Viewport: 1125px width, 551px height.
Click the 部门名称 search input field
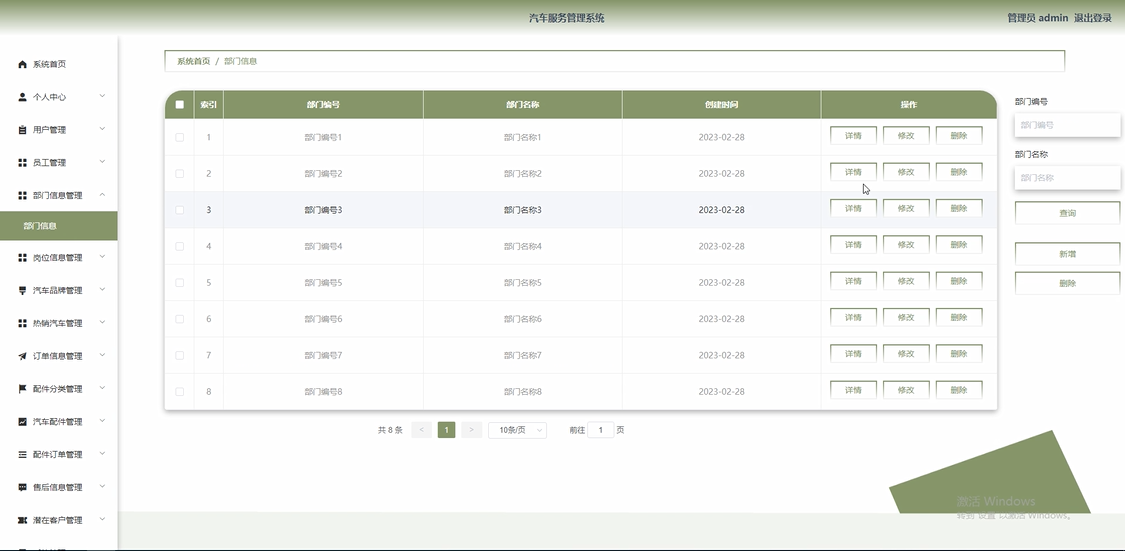point(1068,177)
